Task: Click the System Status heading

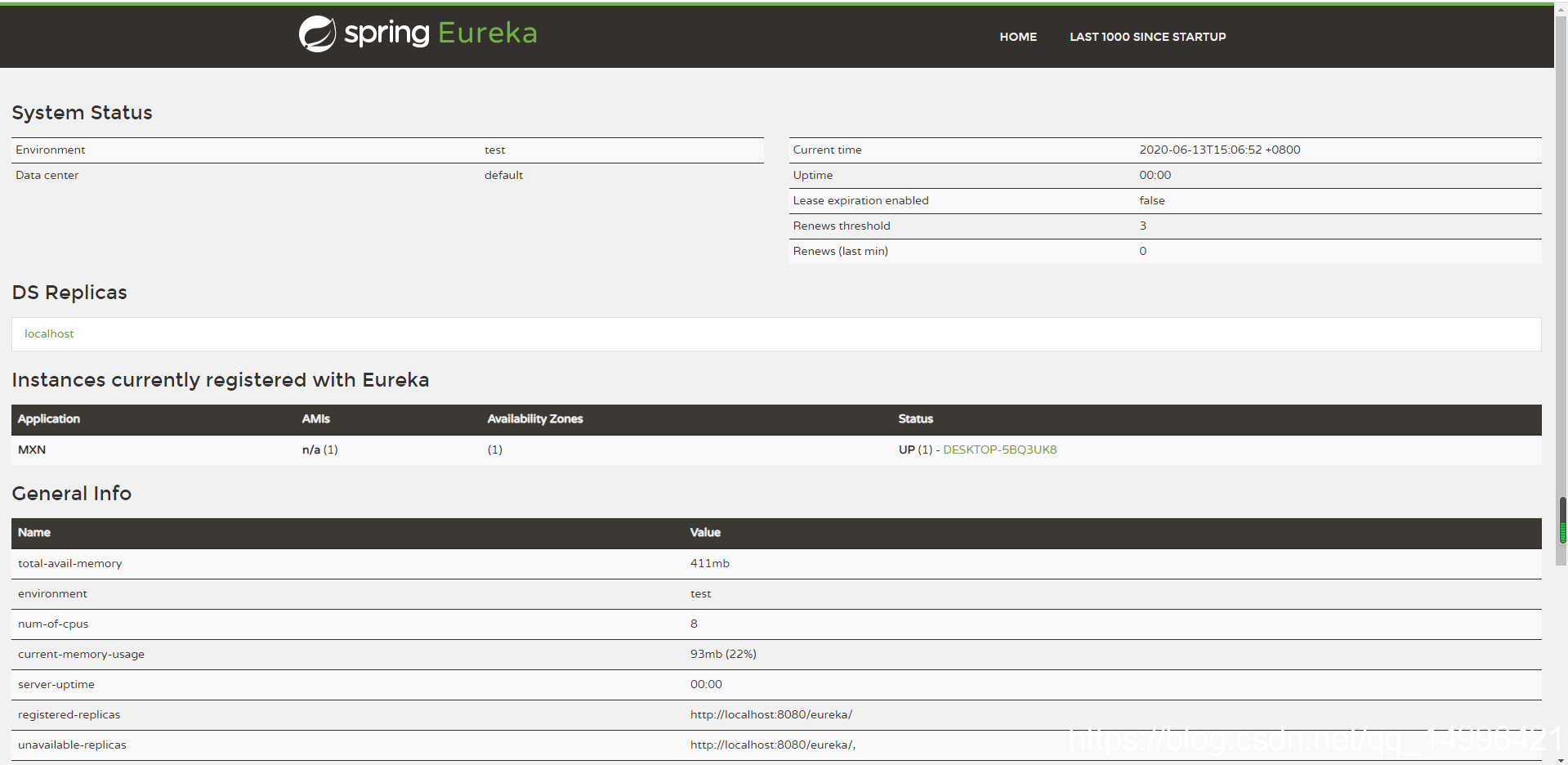Action: (82, 113)
